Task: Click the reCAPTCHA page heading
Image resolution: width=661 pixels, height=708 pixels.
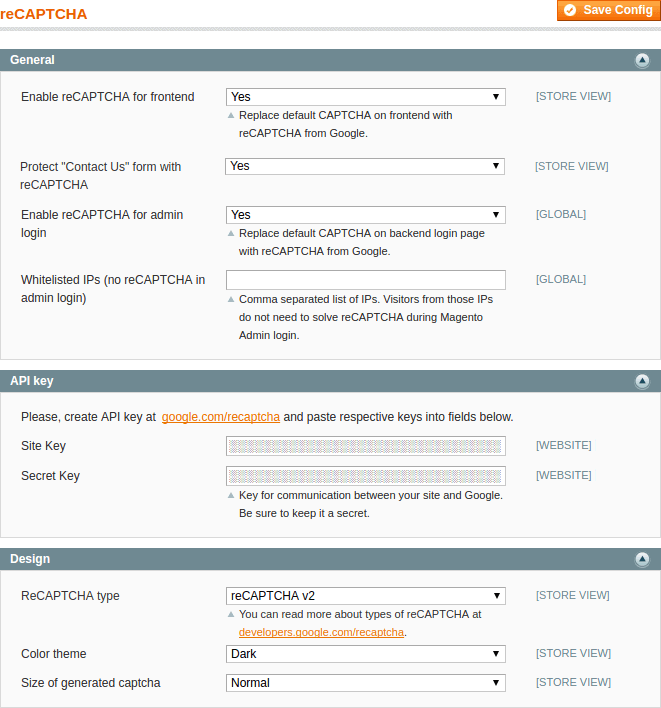Action: pyautogui.click(x=43, y=14)
